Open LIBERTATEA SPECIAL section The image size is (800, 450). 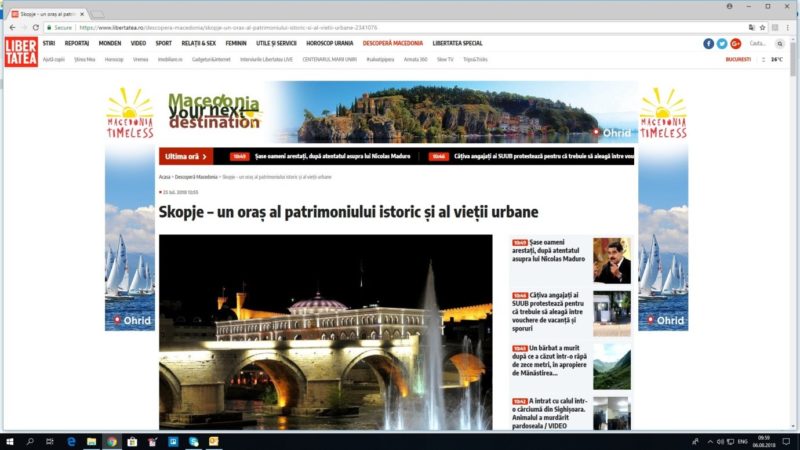tap(457, 43)
